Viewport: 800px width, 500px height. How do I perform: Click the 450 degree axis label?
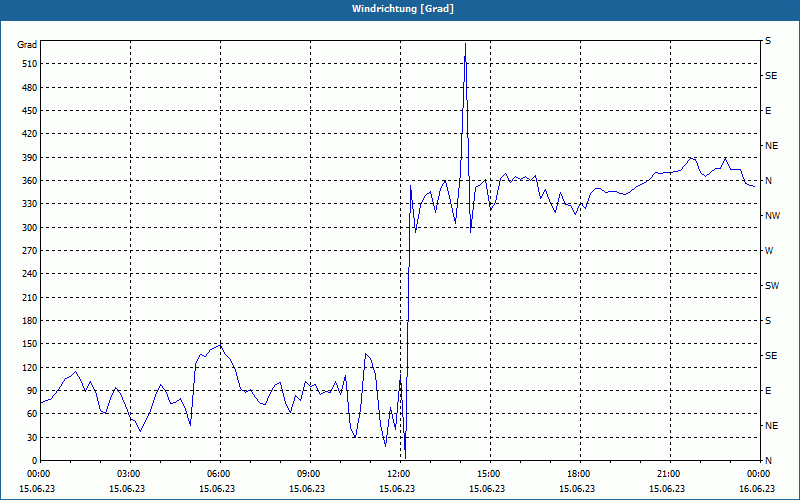[30, 111]
